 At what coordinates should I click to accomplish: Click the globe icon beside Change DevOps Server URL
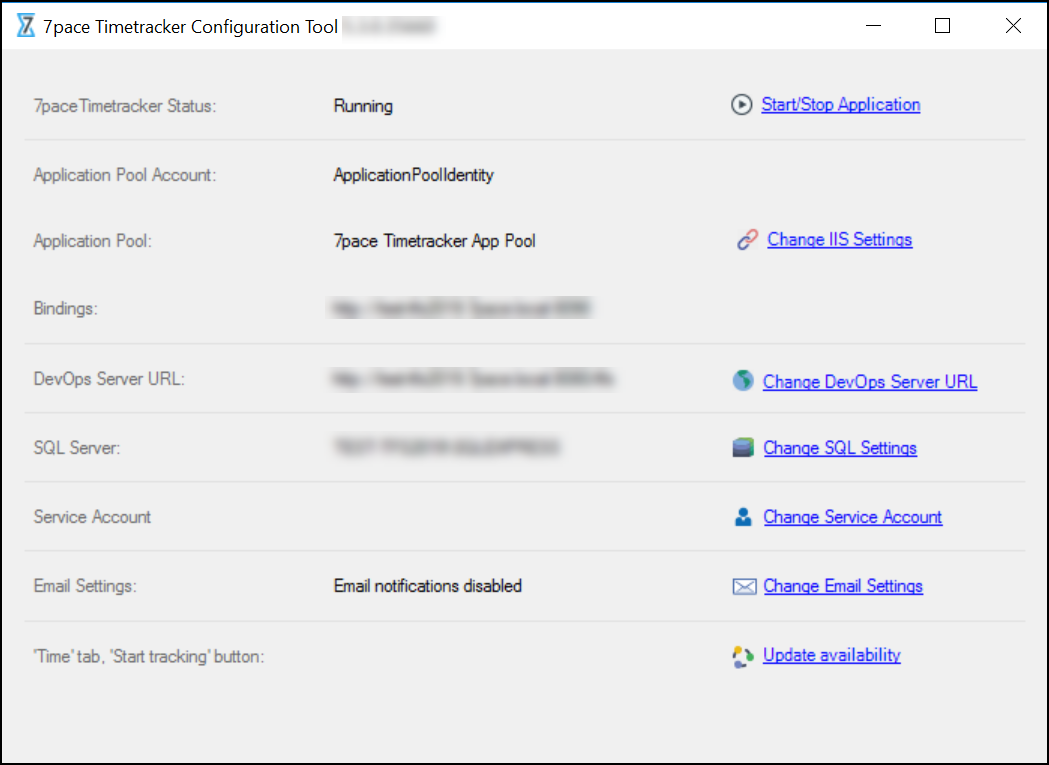(743, 380)
